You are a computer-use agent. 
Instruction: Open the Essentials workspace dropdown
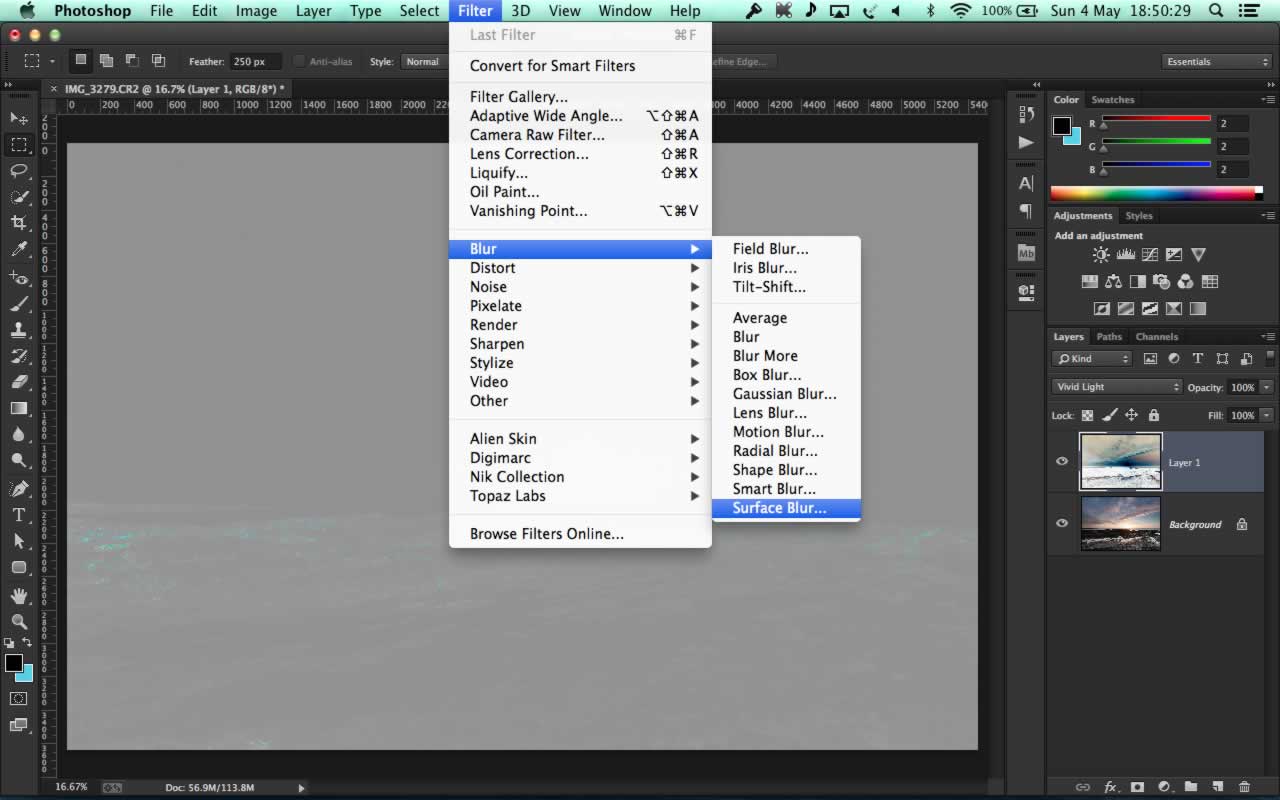tap(1217, 62)
